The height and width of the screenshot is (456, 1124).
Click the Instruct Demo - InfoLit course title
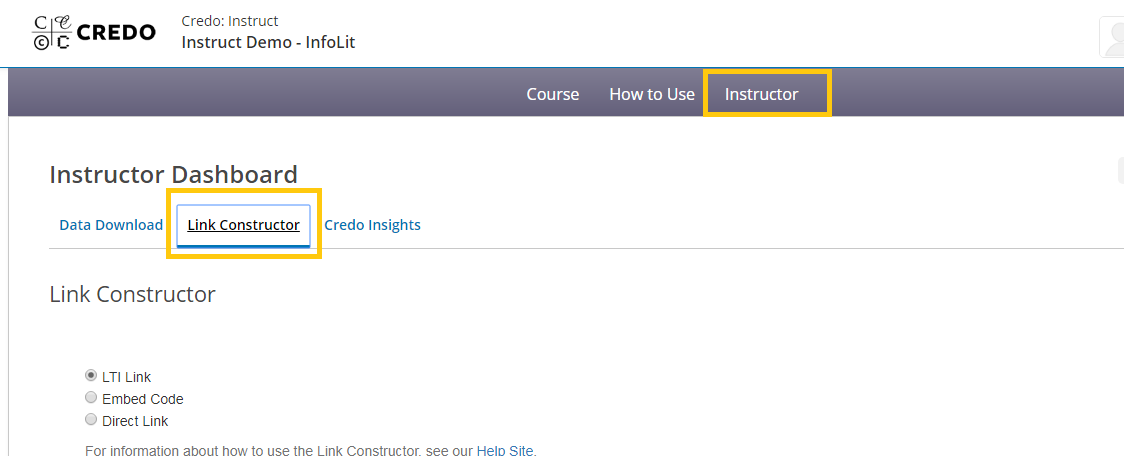click(x=268, y=42)
